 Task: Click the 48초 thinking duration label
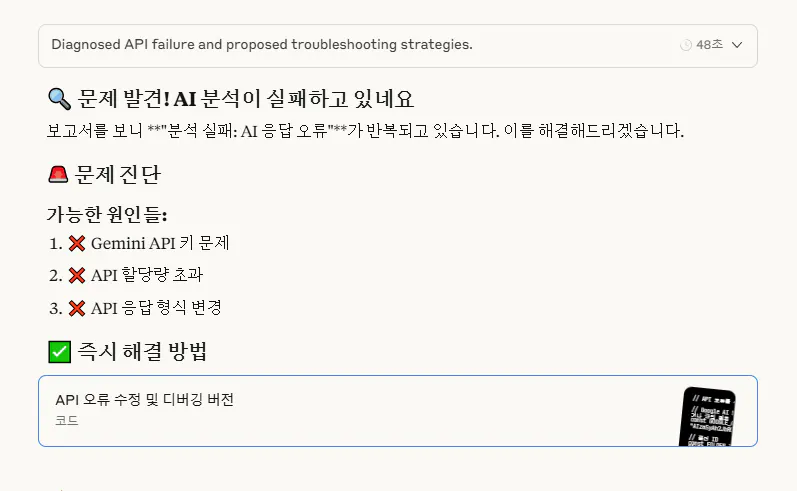coord(709,45)
